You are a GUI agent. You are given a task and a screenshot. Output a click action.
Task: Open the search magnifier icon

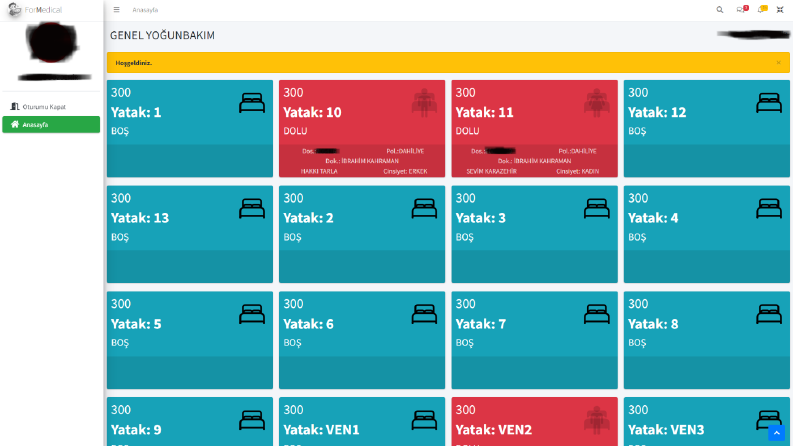(720, 10)
